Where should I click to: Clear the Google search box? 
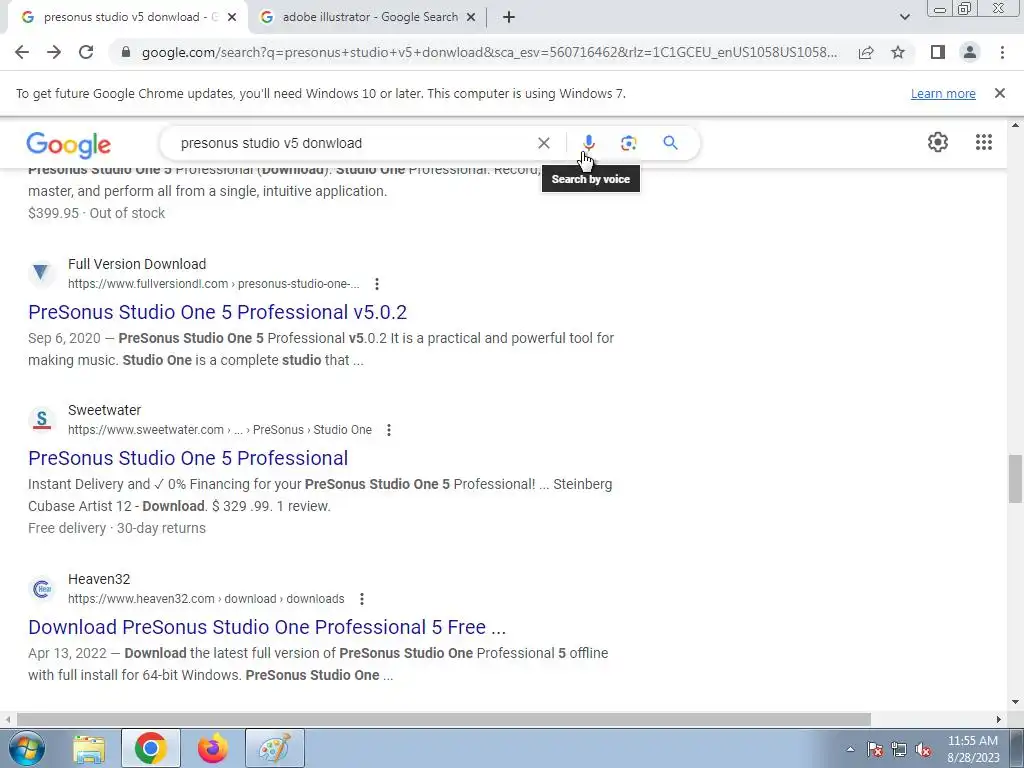(x=543, y=143)
